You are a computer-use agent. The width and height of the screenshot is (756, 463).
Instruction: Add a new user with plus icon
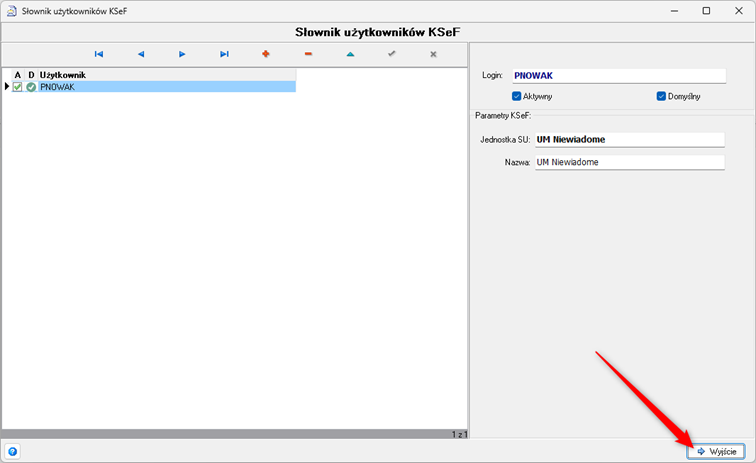[266, 54]
